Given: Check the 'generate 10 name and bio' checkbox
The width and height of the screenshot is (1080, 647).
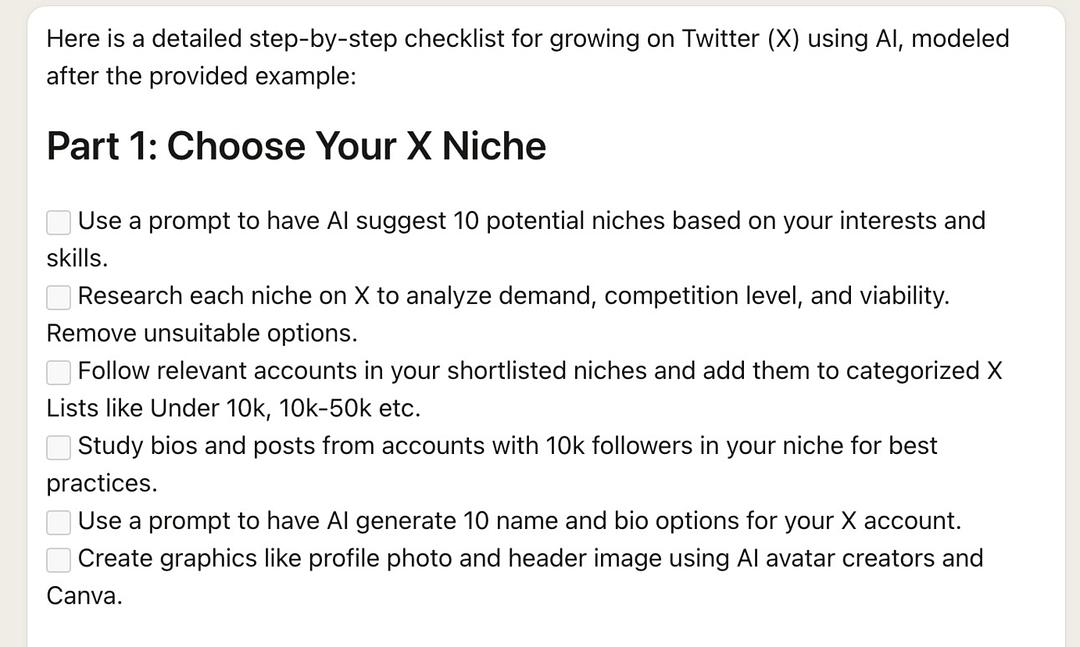Looking at the screenshot, I should 59,522.
